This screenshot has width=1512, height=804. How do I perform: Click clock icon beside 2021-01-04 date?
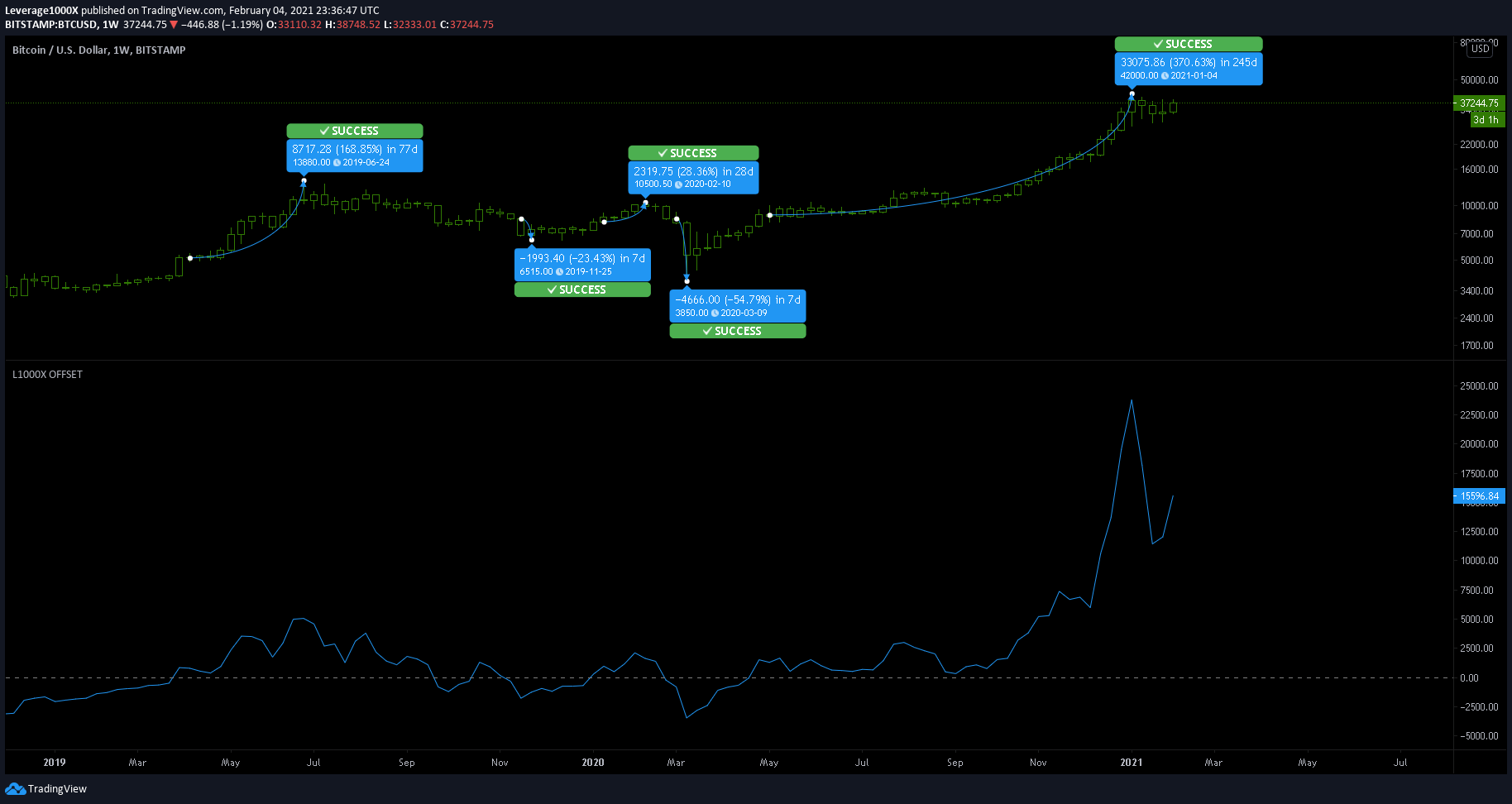tap(1165, 76)
